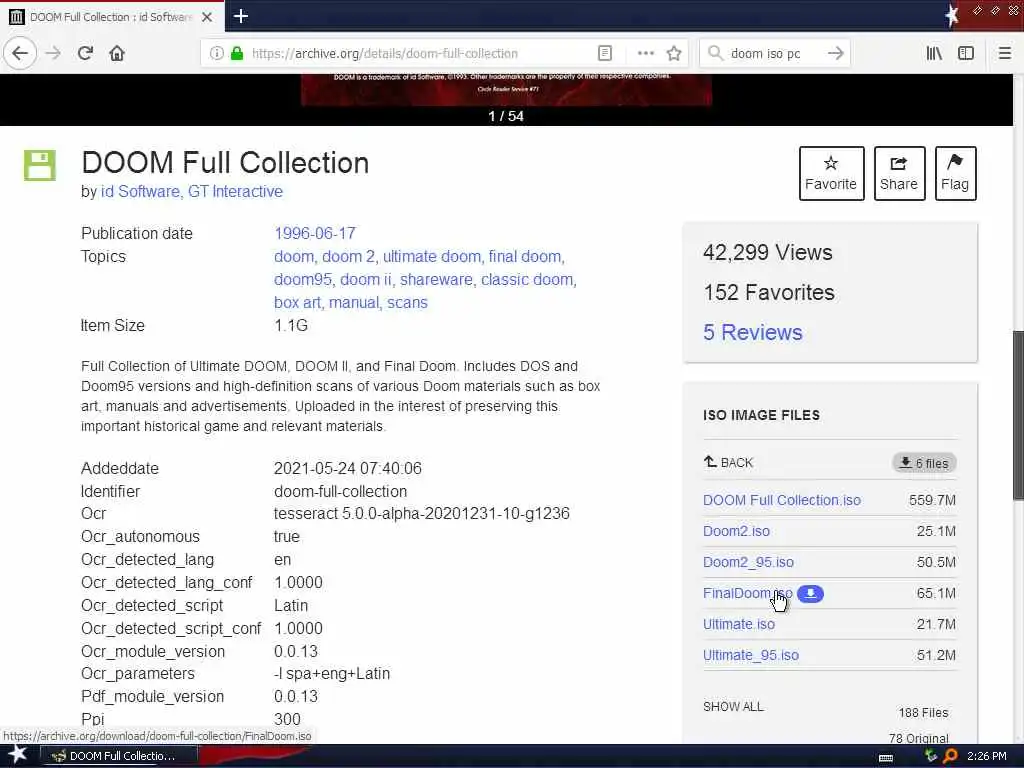
Task: Reload the current page
Action: 85,54
